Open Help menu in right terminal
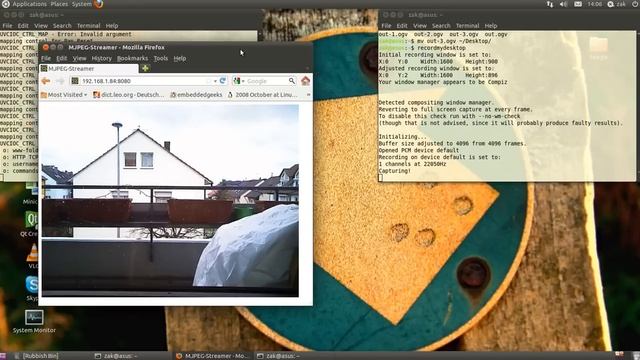The height and width of the screenshot is (360, 640). coord(491,26)
